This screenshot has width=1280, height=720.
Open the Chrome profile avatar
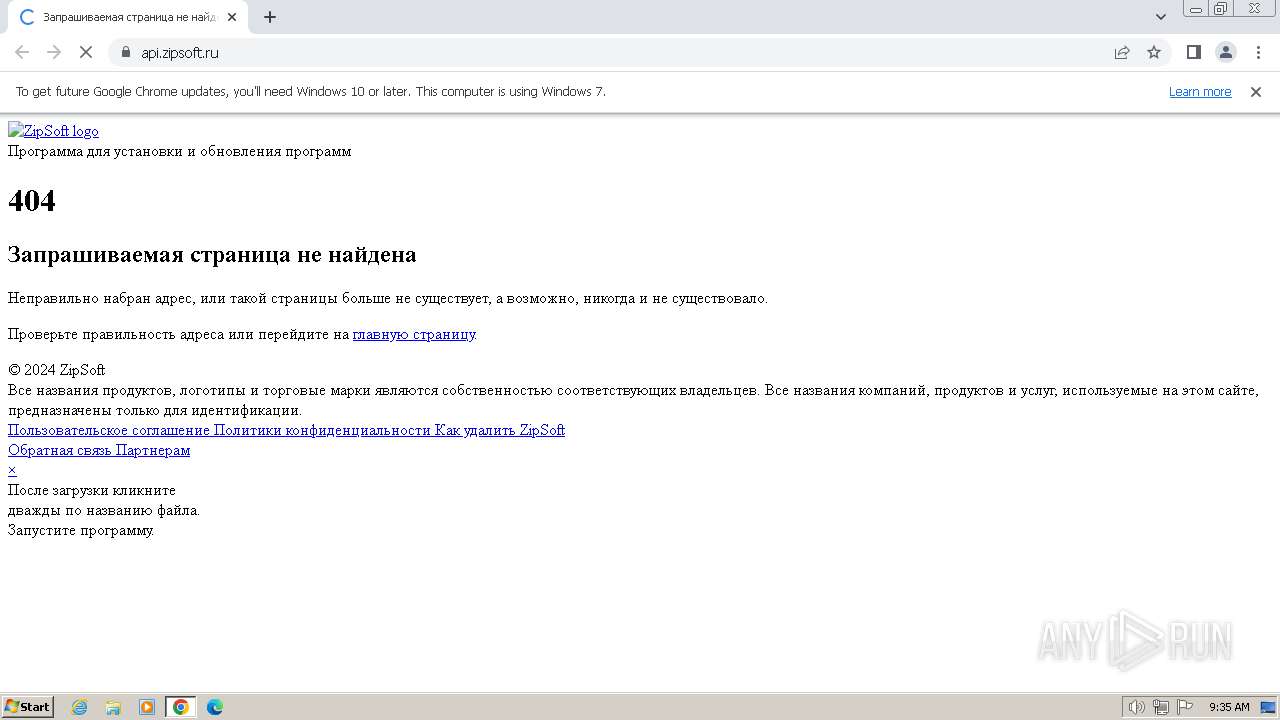coord(1226,52)
